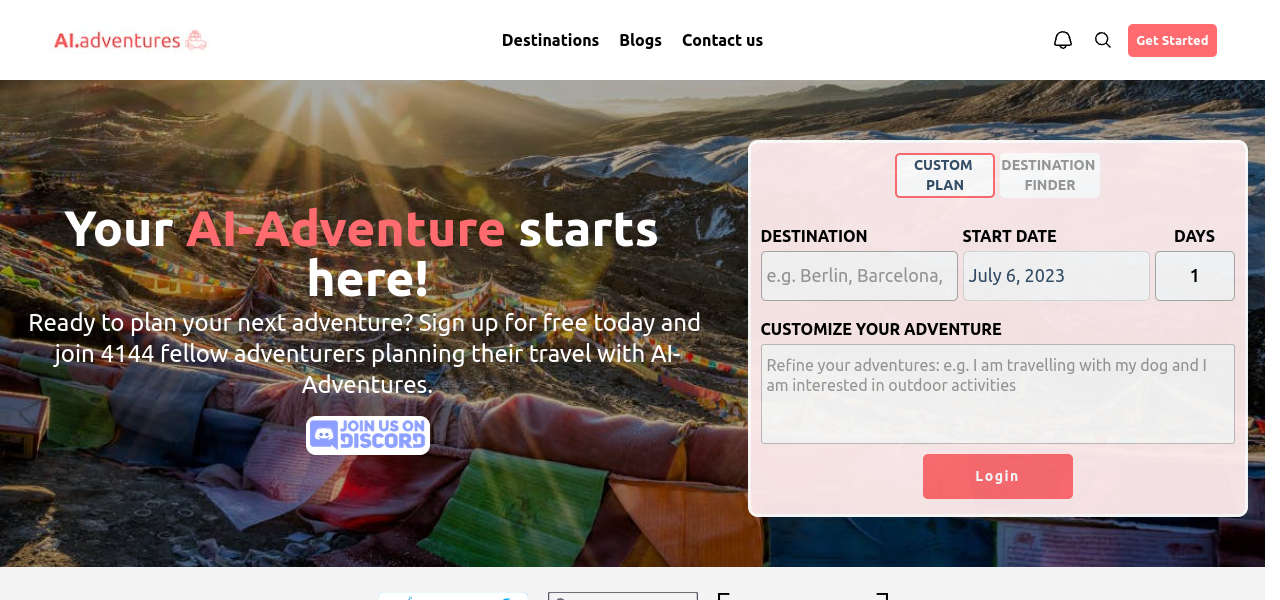This screenshot has height=600, width=1280.
Task: Open the Start Date picker field
Action: [x=1055, y=276]
